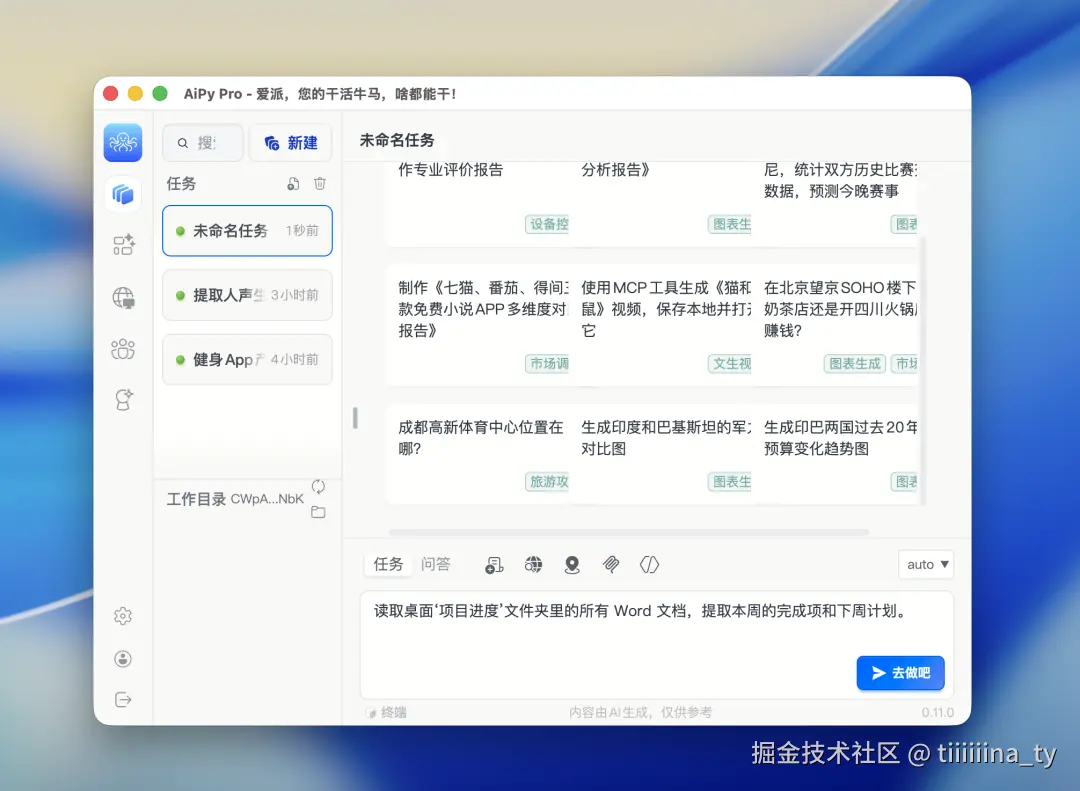Open the community people icon in sidebar

click(123, 348)
